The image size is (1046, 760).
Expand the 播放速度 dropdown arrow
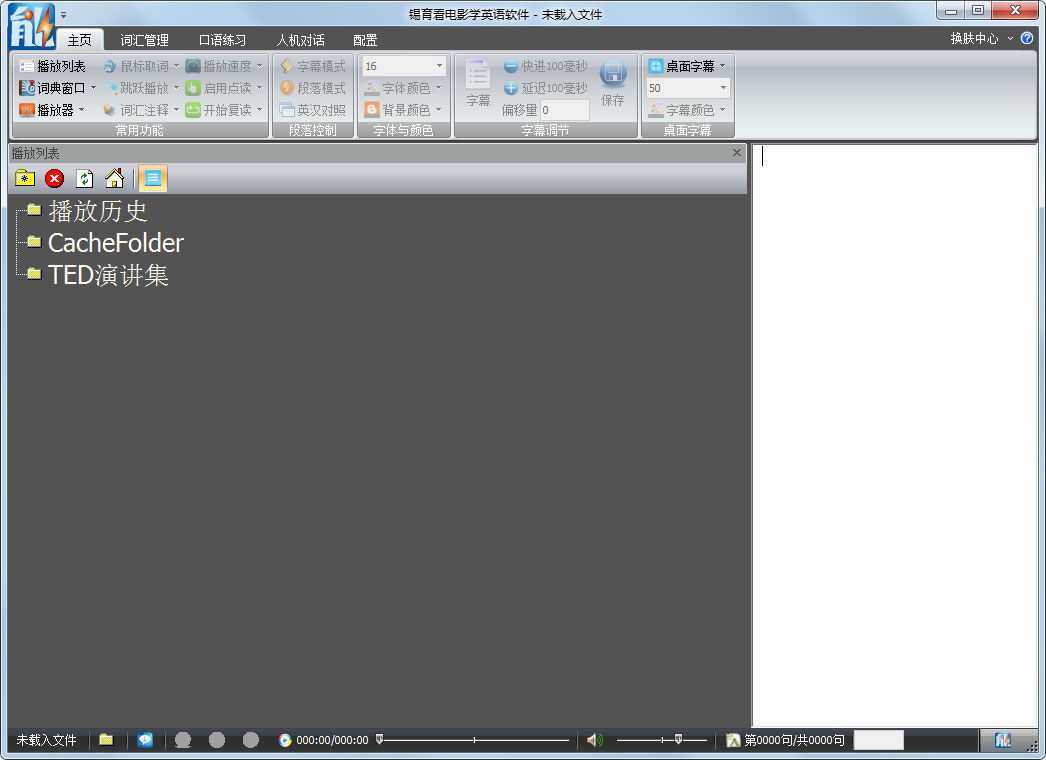point(259,65)
